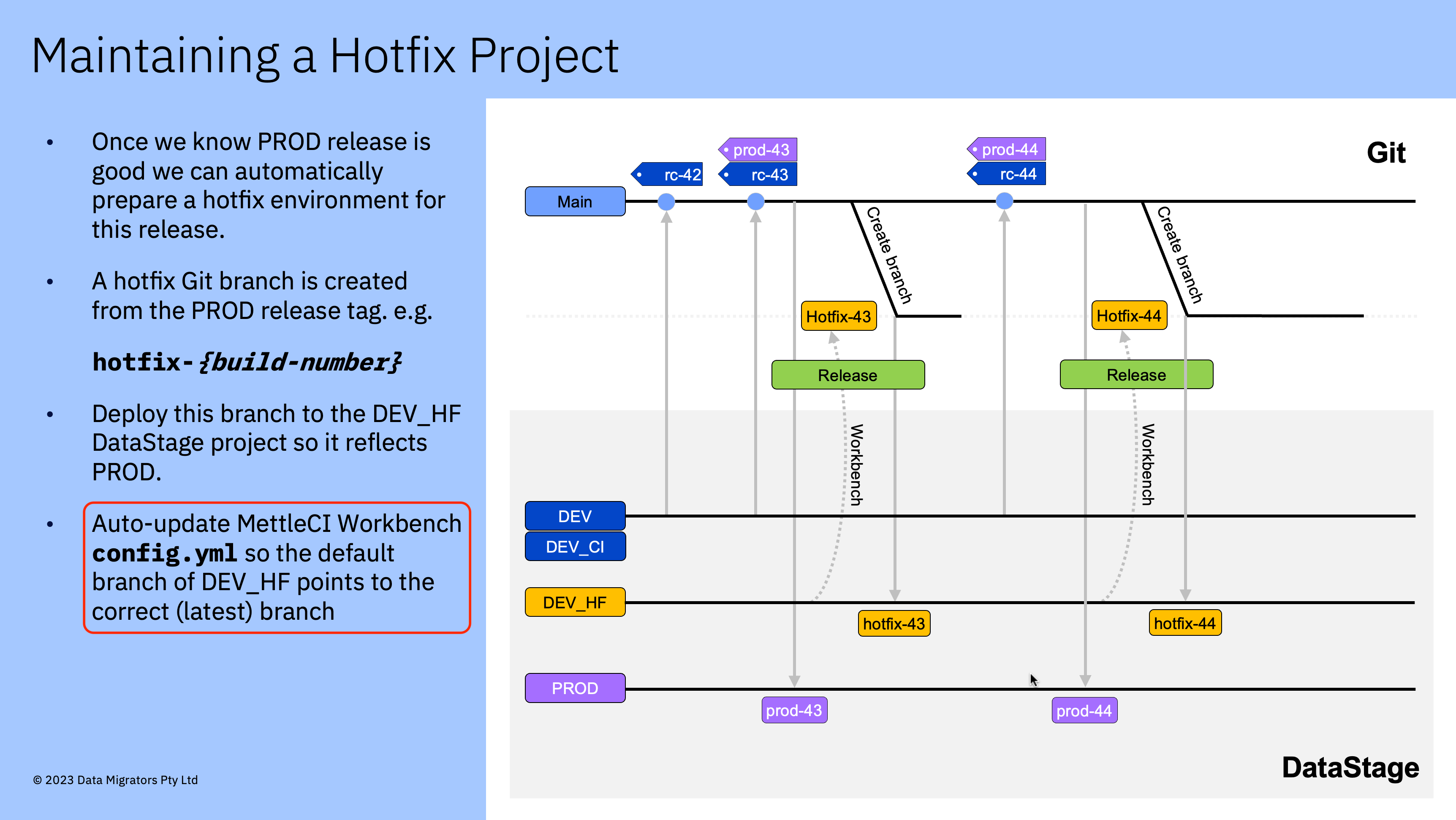The image size is (1456, 820).
Task: Click the commit dot below rc-44 tag
Action: pyautogui.click(x=1005, y=201)
